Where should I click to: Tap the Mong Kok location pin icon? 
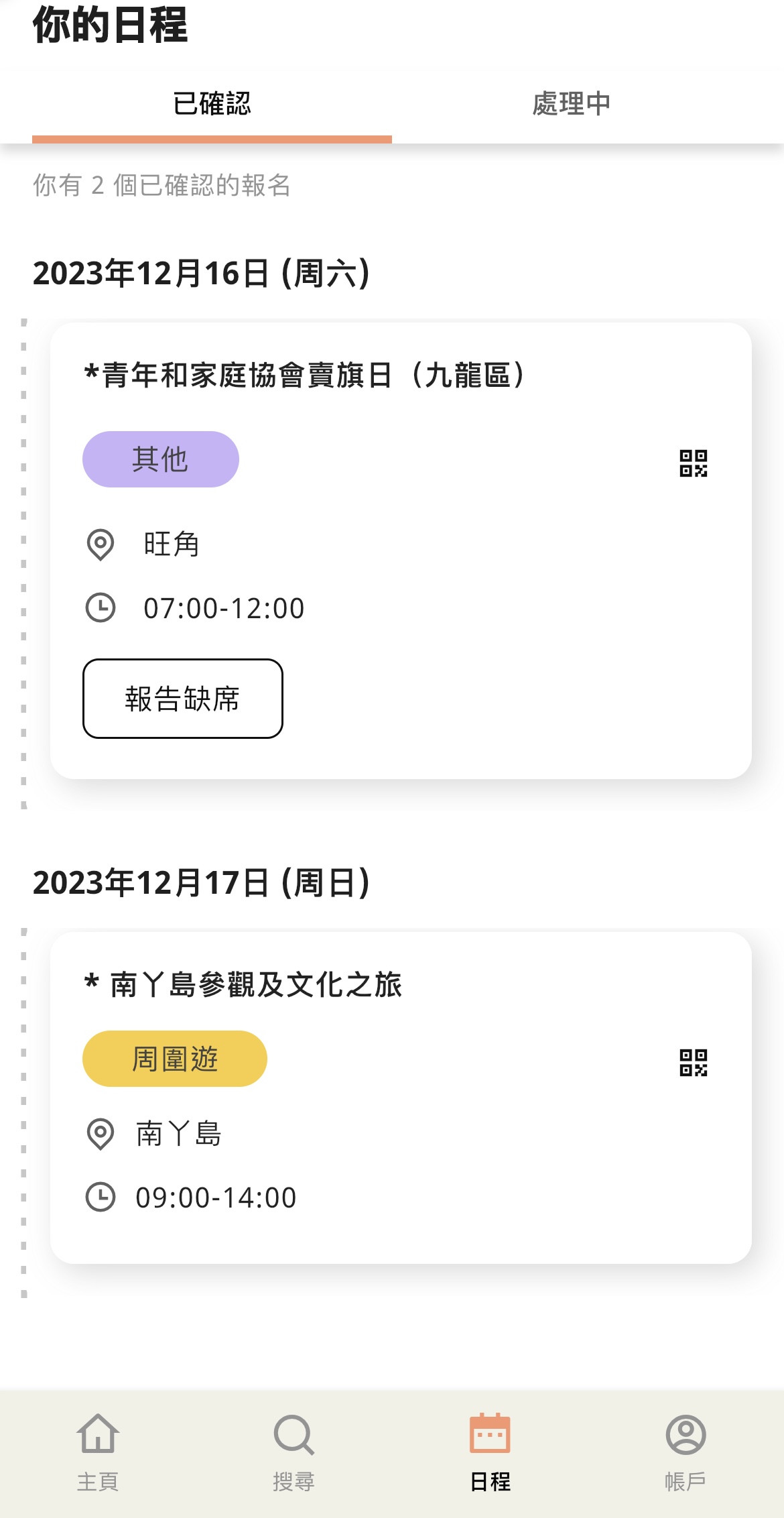pyautogui.click(x=101, y=544)
